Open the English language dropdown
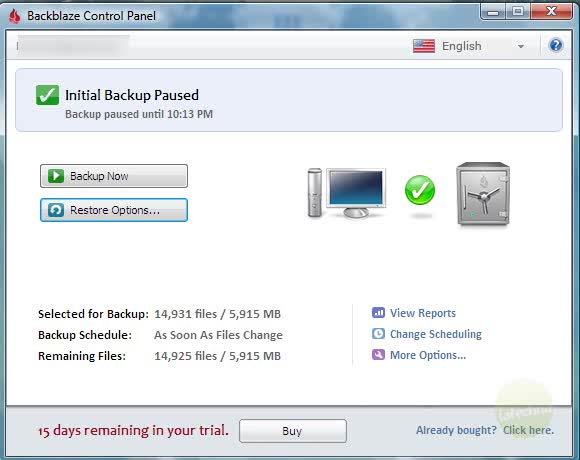580x460 pixels. (x=469, y=46)
